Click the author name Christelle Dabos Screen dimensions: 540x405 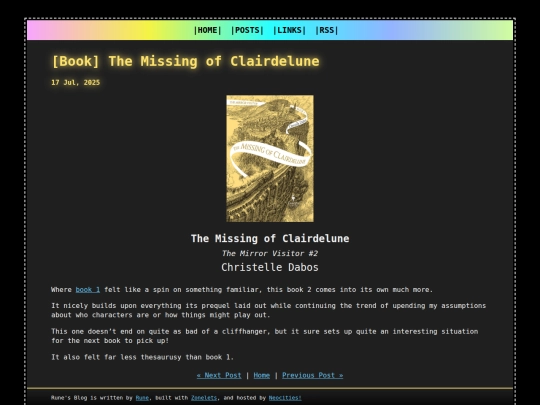pos(270,267)
